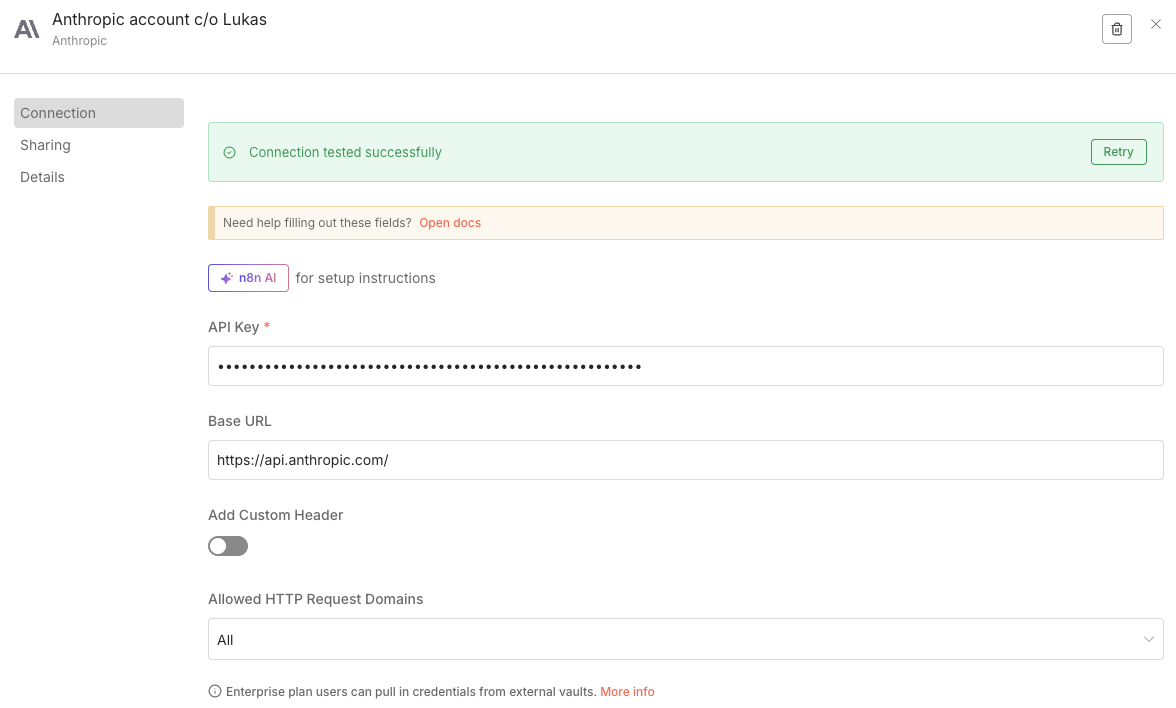This screenshot has height=708, width=1176.
Task: Follow the More info link
Action: [627, 692]
